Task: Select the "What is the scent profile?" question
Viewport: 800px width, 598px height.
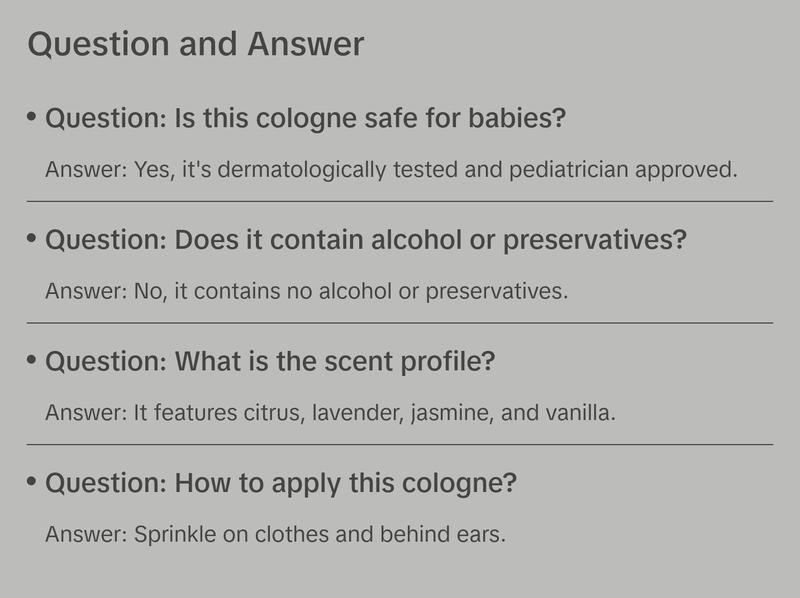Action: click(270, 362)
